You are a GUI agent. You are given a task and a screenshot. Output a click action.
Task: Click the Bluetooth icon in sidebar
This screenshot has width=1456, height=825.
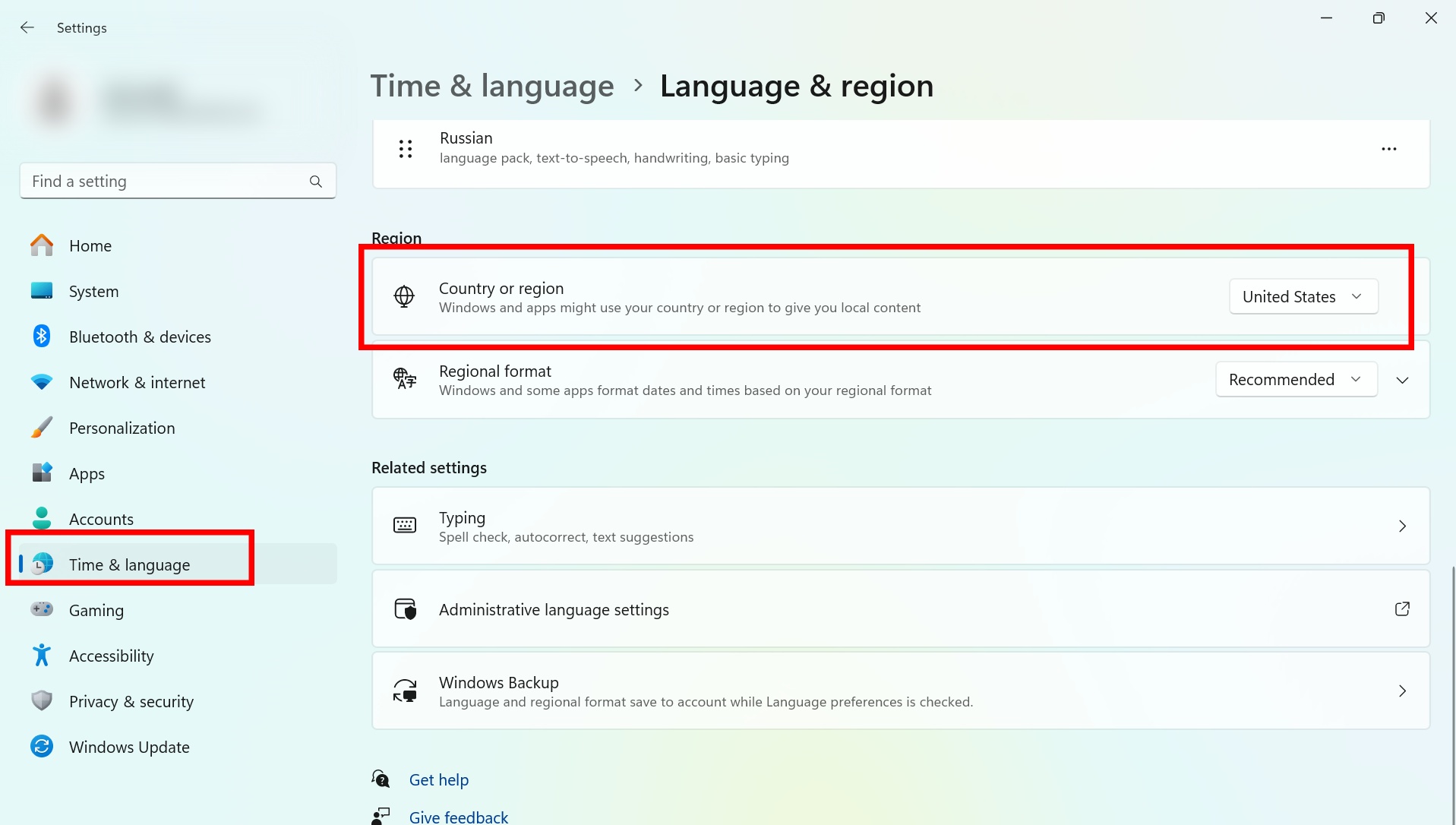(42, 336)
